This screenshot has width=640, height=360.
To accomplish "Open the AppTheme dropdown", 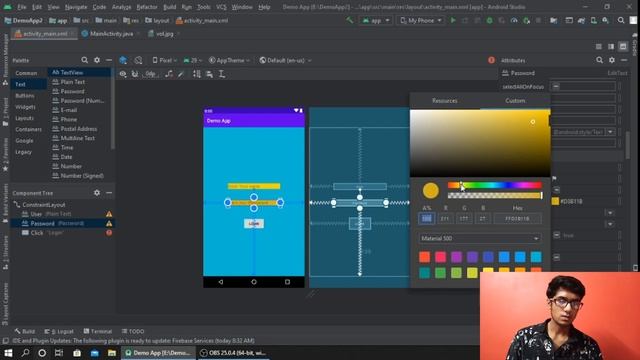I will pyautogui.click(x=229, y=60).
